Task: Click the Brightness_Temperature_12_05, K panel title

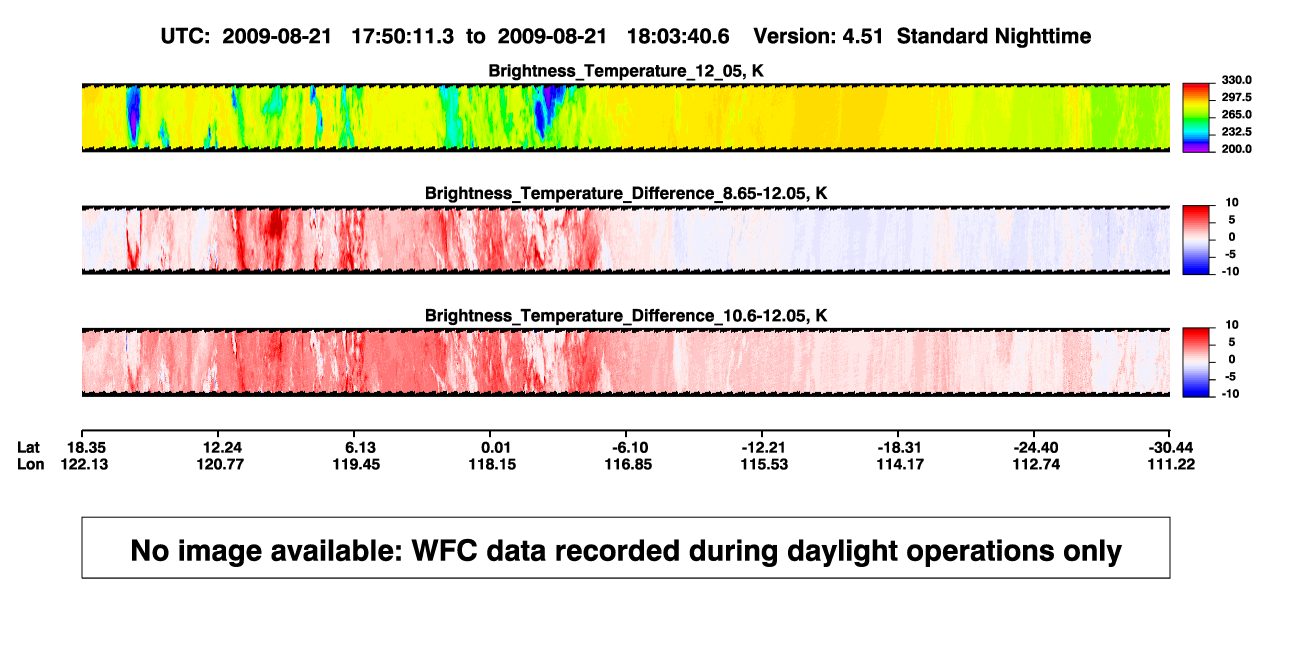Action: 626,71
